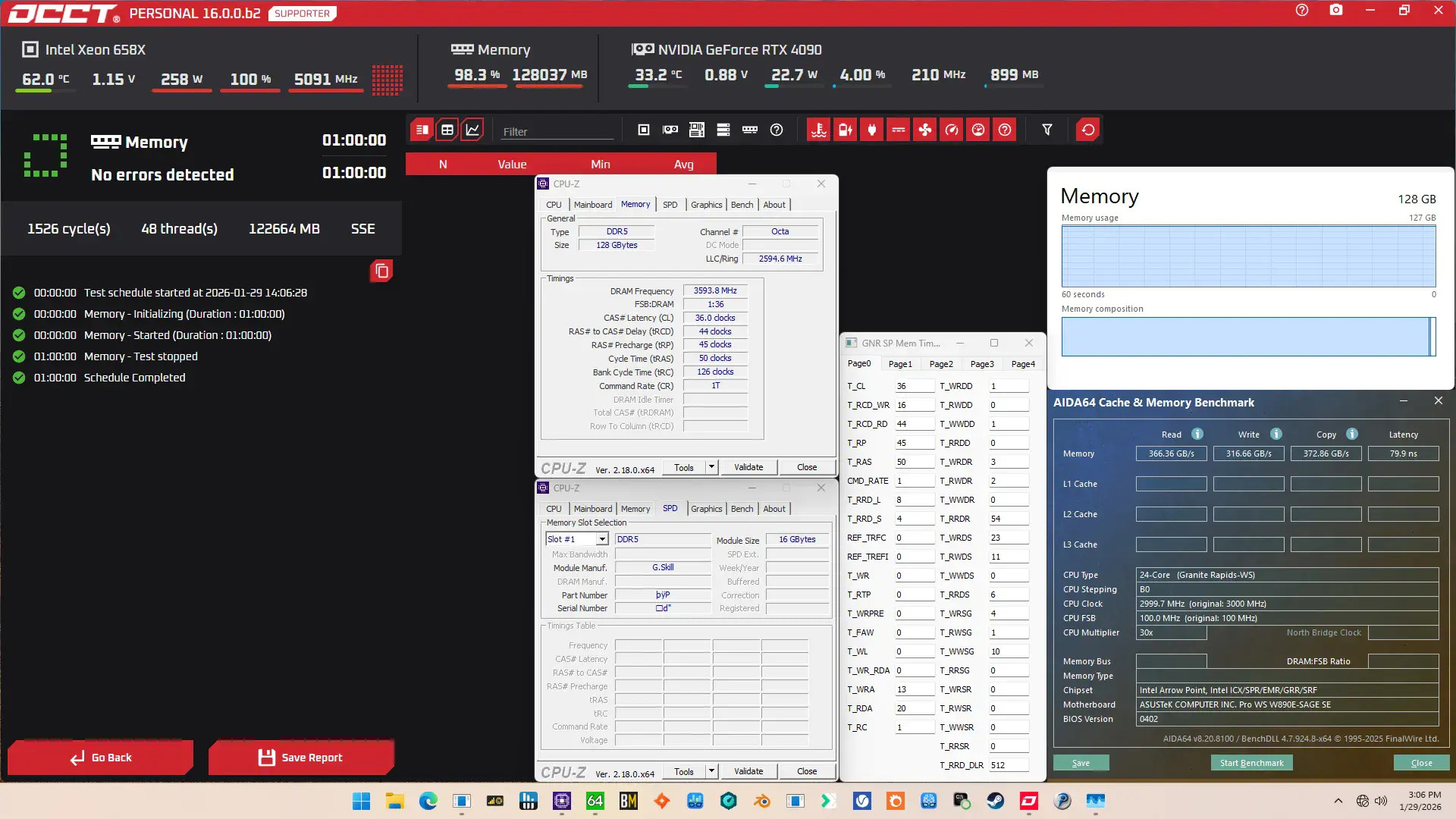The image size is (1456, 819).
Task: Click the screenshot camera icon
Action: tap(1335, 11)
